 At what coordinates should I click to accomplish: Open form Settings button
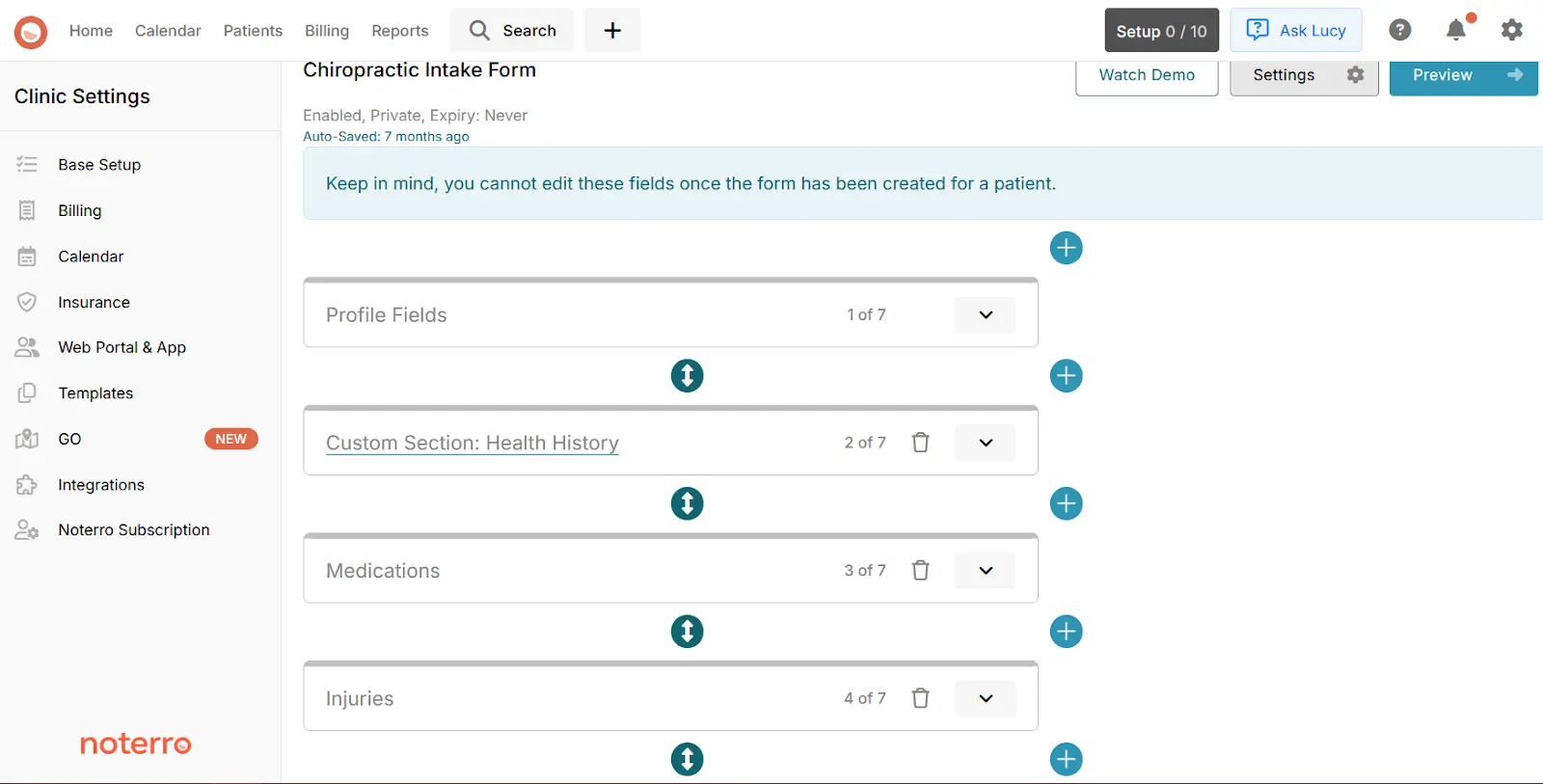1304,76
